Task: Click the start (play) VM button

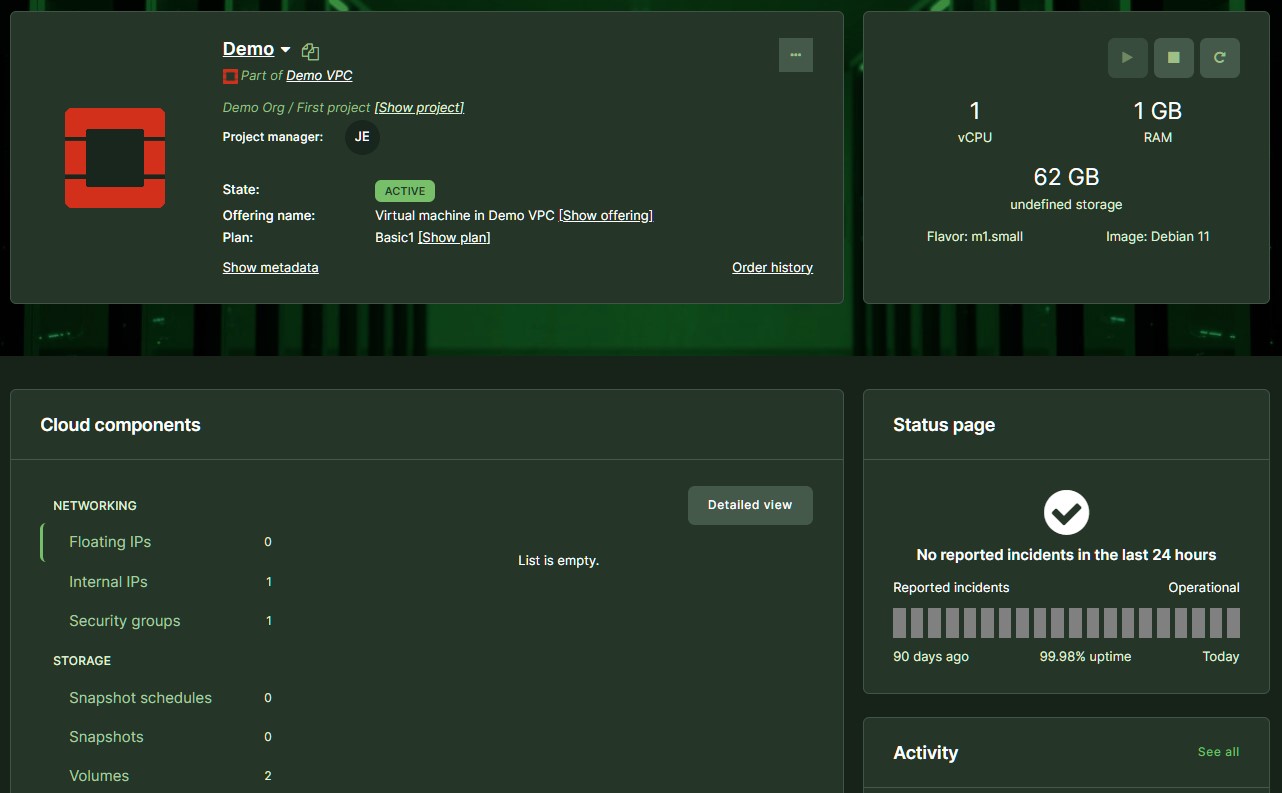Action: [1127, 58]
